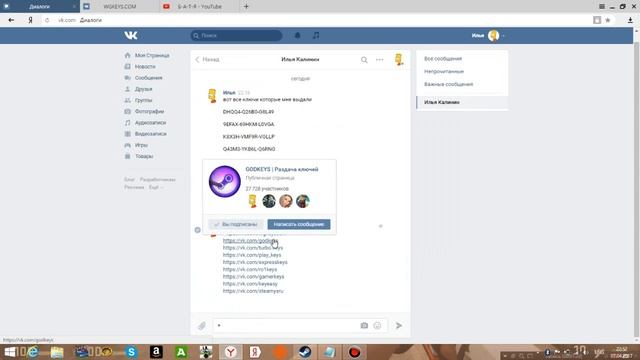
Task: Click the VK logo in header
Action: pyautogui.click(x=131, y=36)
